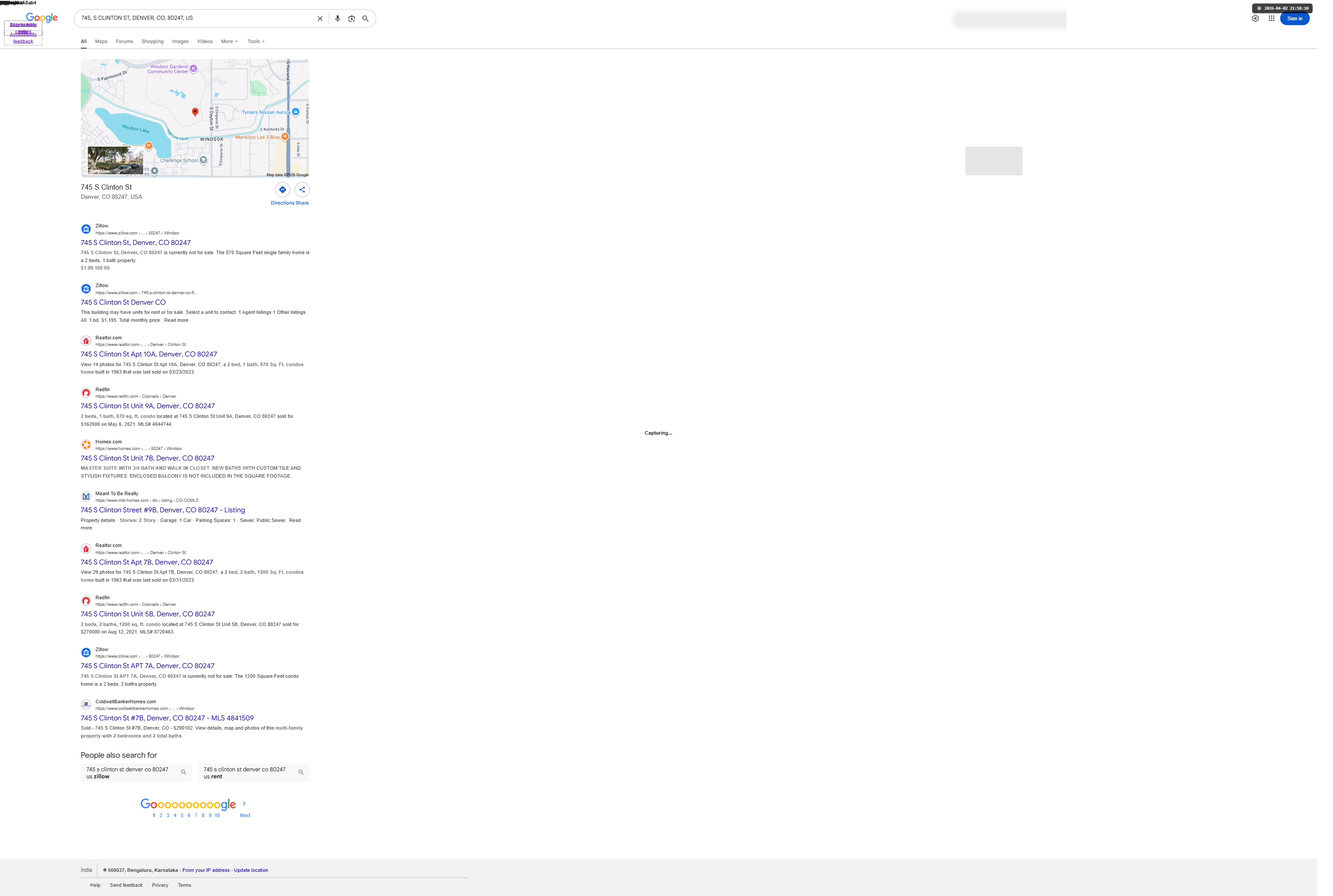The width and height of the screenshot is (1333, 896).
Task: Click Zillow favicon on first result
Action: pos(86,229)
